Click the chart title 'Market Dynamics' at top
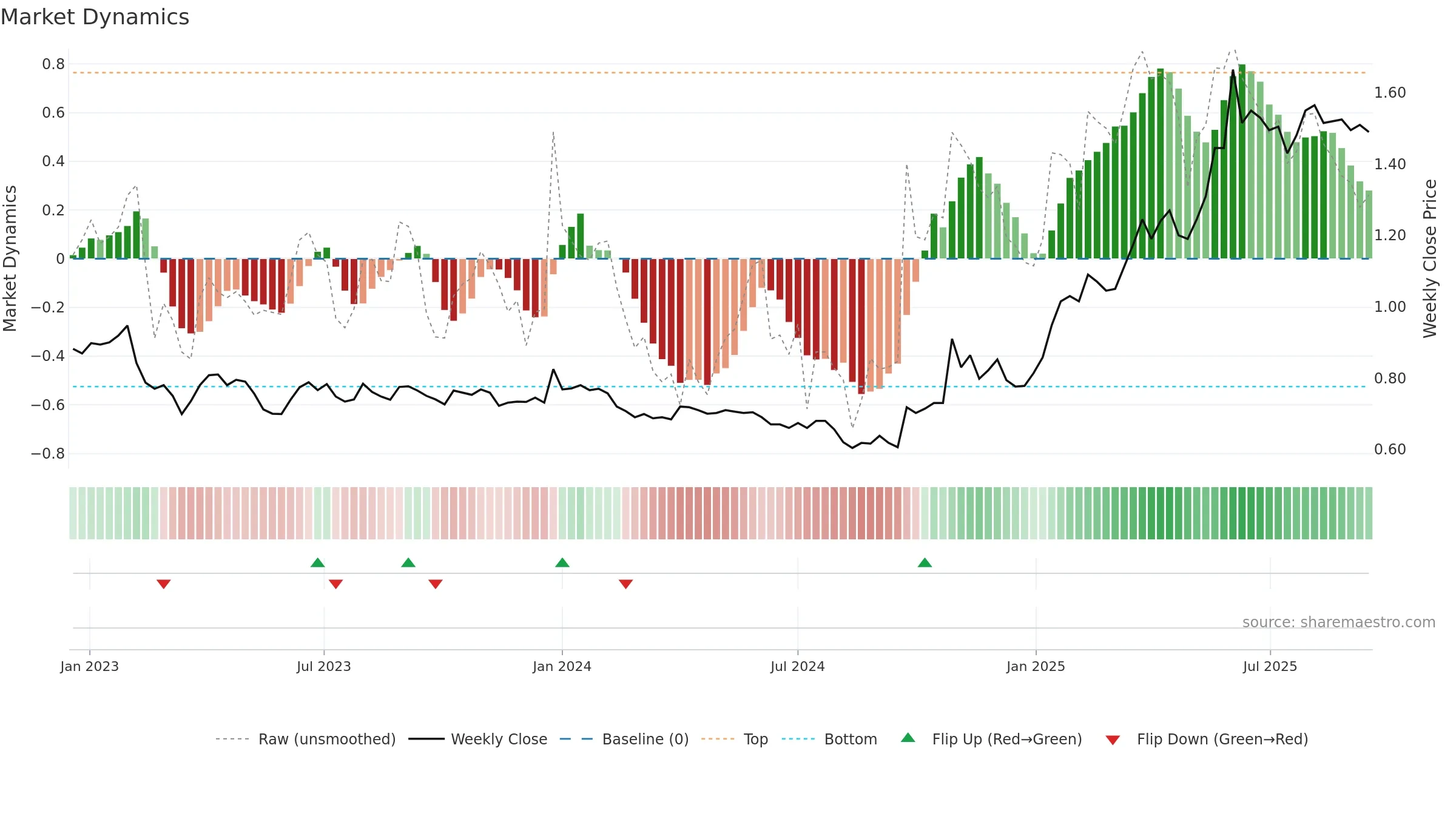The height and width of the screenshot is (819, 1456). 95,17
